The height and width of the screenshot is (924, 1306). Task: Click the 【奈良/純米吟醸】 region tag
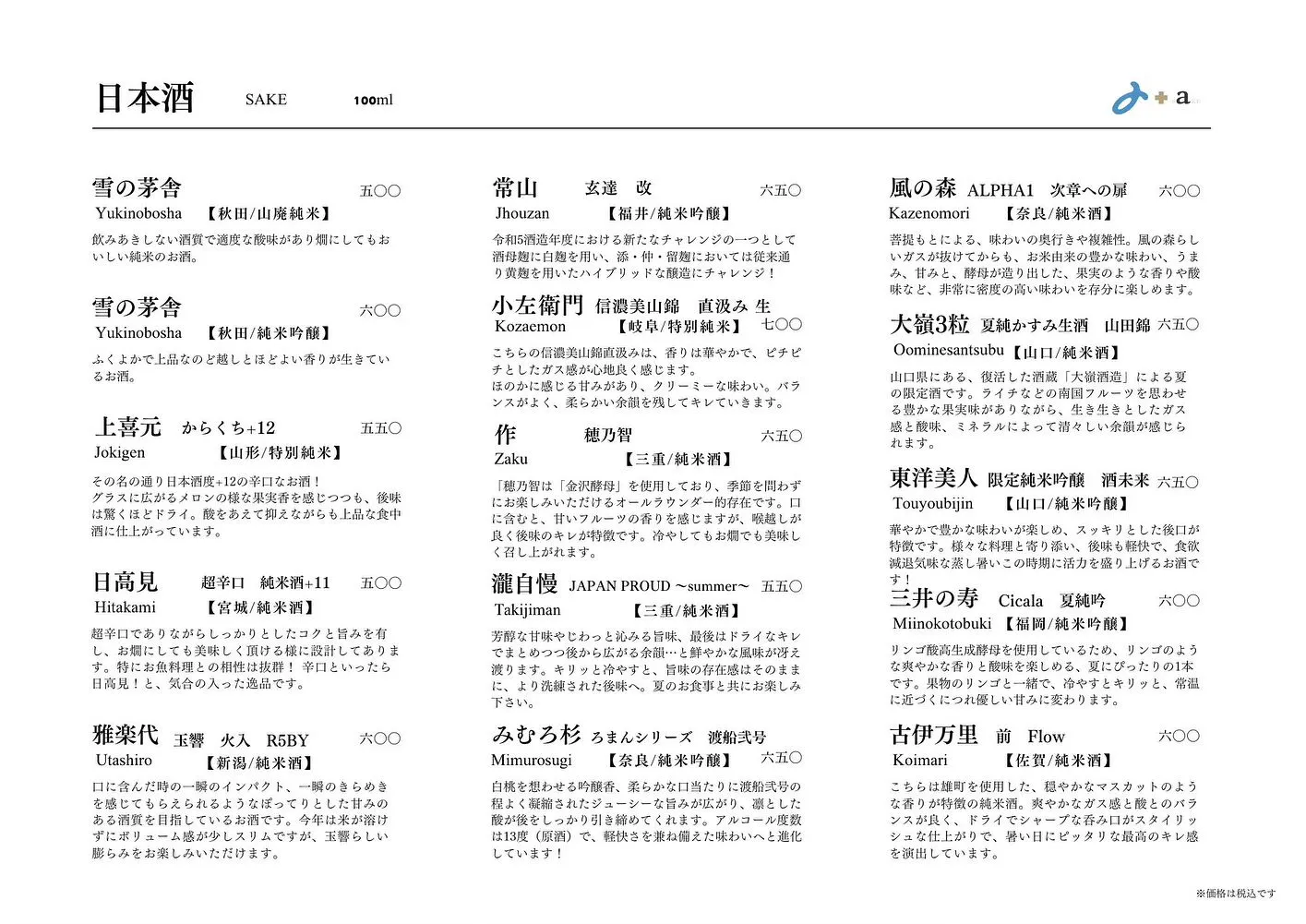669,761
